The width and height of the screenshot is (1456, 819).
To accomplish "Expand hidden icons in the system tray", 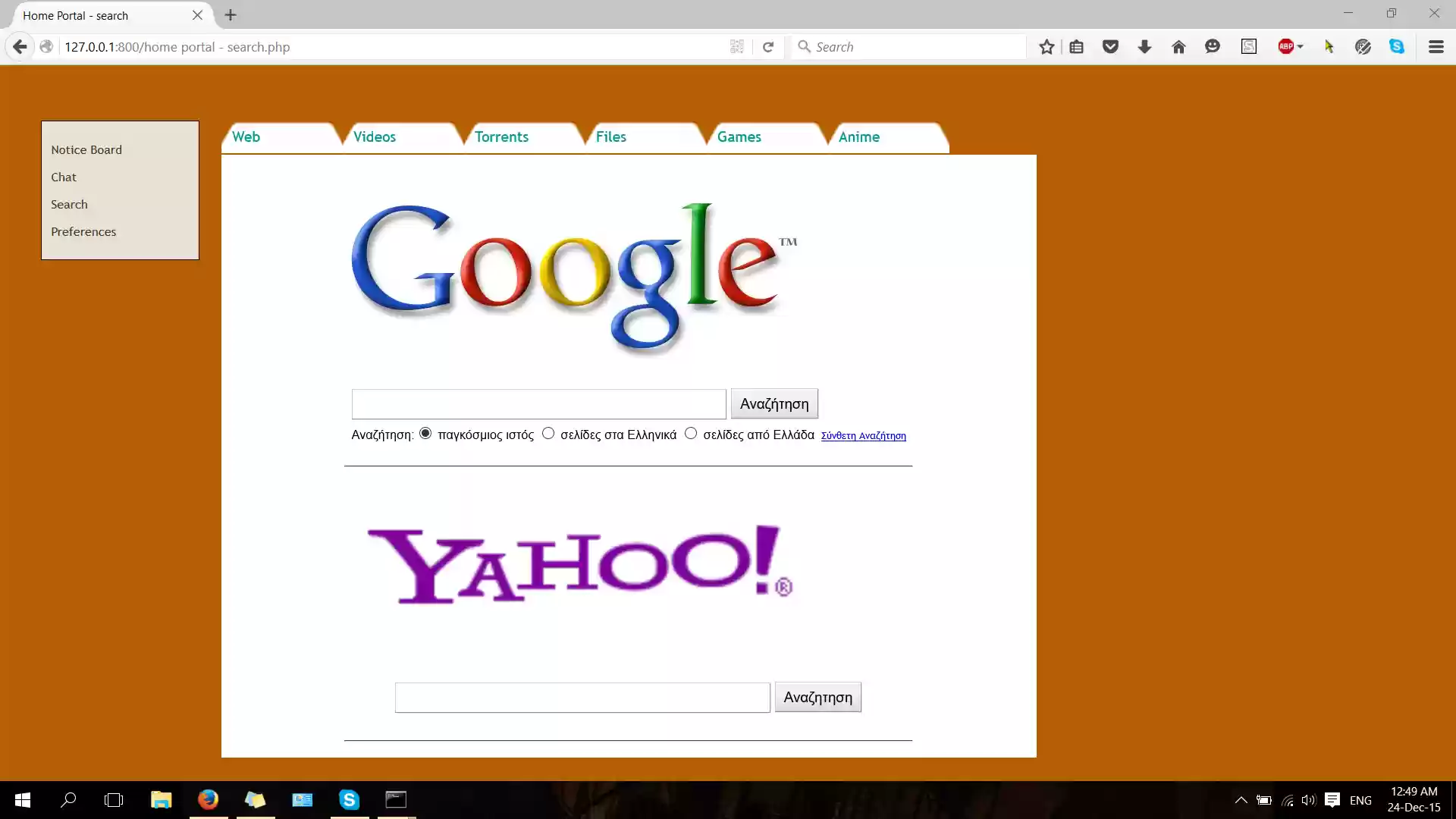I will 1241,800.
